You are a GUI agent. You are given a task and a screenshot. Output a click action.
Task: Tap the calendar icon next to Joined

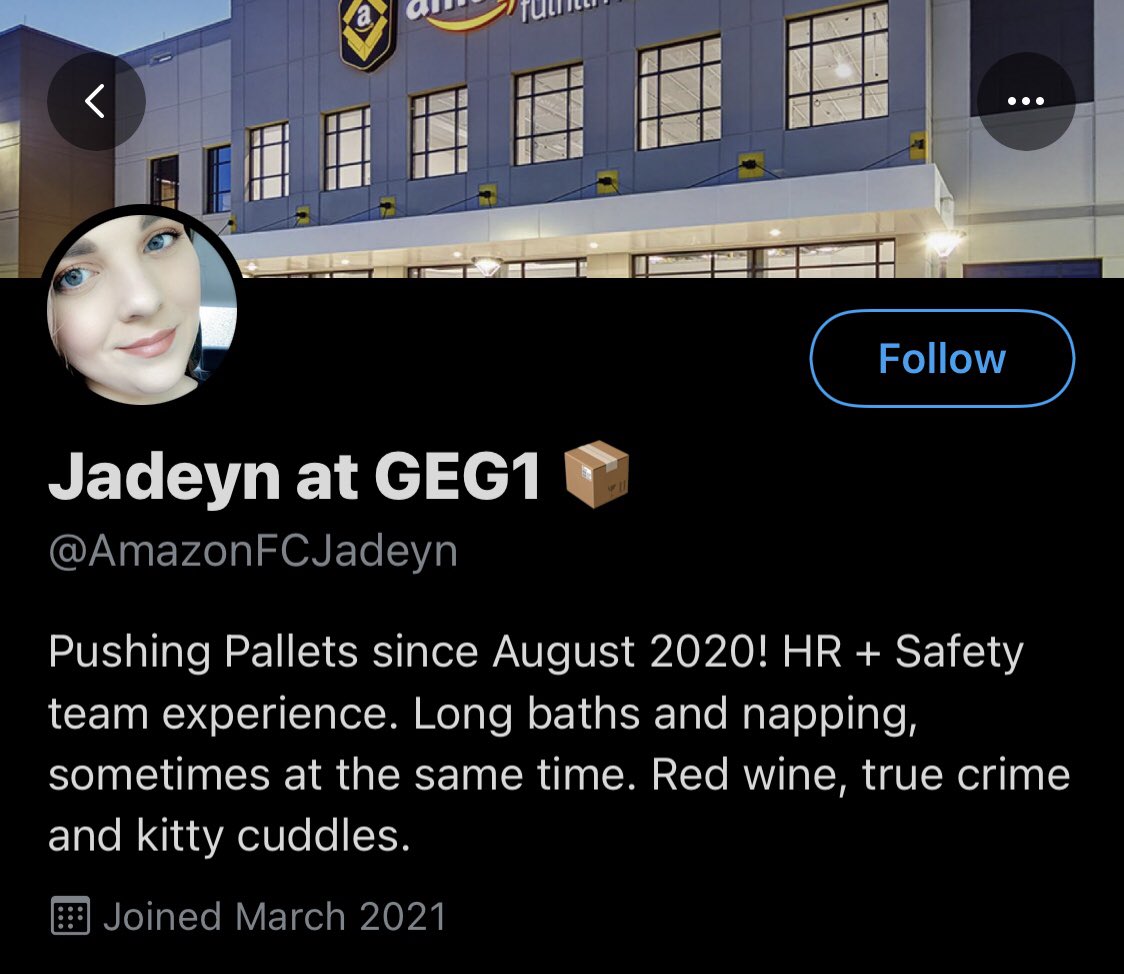pyautogui.click(x=70, y=916)
